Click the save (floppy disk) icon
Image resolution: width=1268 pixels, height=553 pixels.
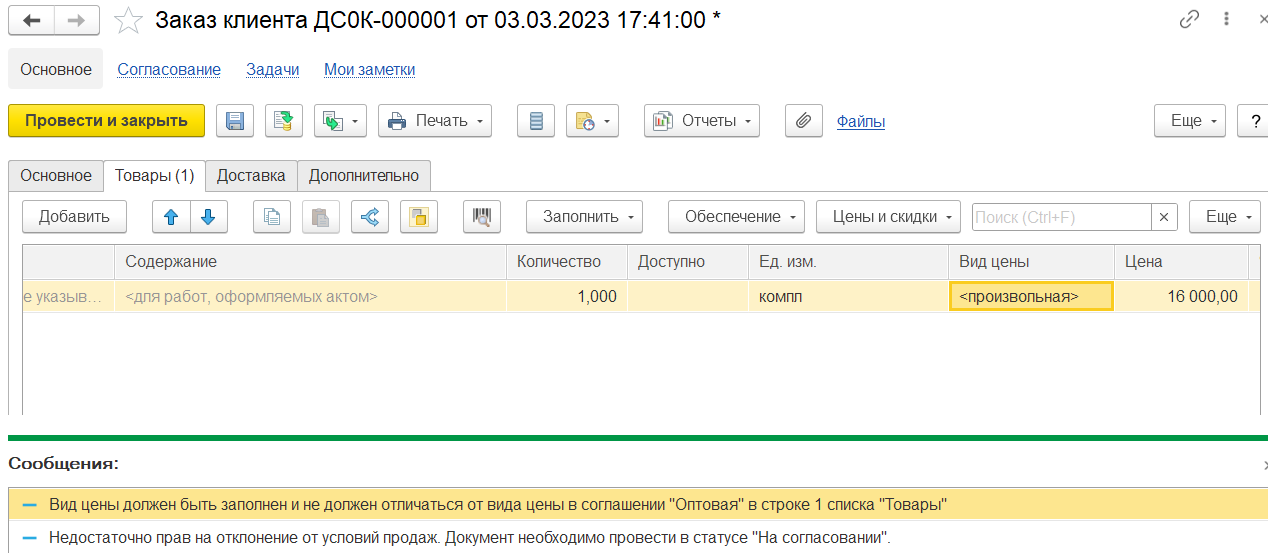[x=235, y=121]
